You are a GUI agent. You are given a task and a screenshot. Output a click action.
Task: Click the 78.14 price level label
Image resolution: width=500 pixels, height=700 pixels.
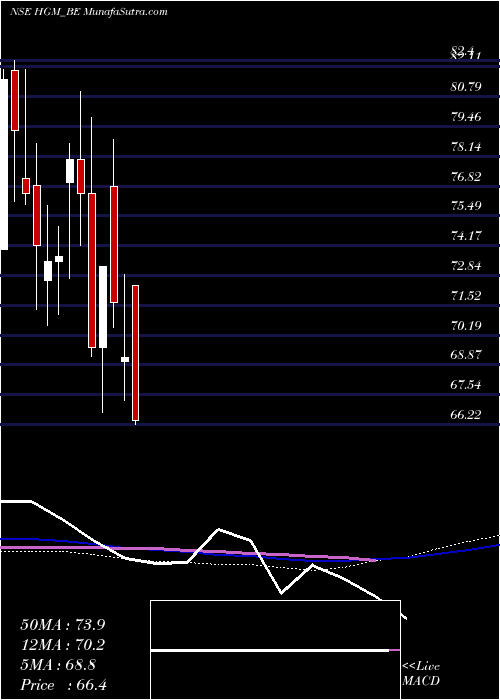[x=466, y=146]
